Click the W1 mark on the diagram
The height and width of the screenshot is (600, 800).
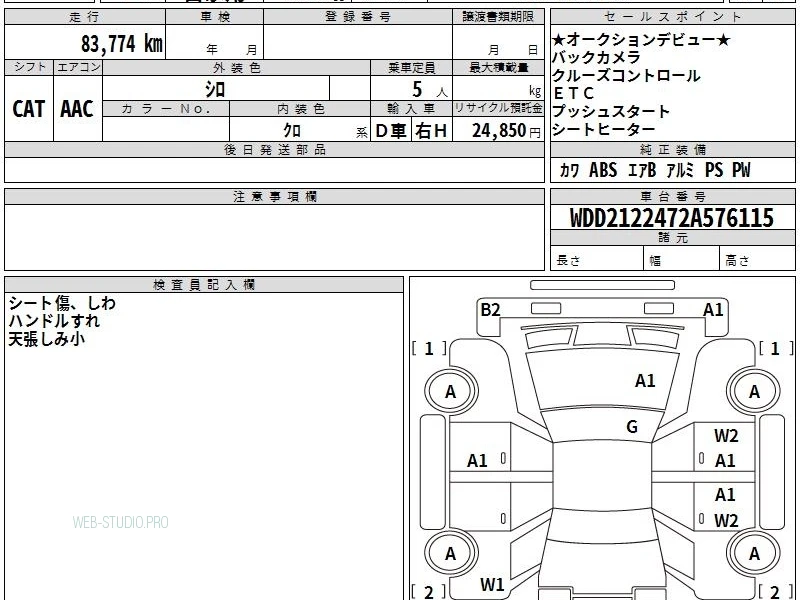(492, 585)
